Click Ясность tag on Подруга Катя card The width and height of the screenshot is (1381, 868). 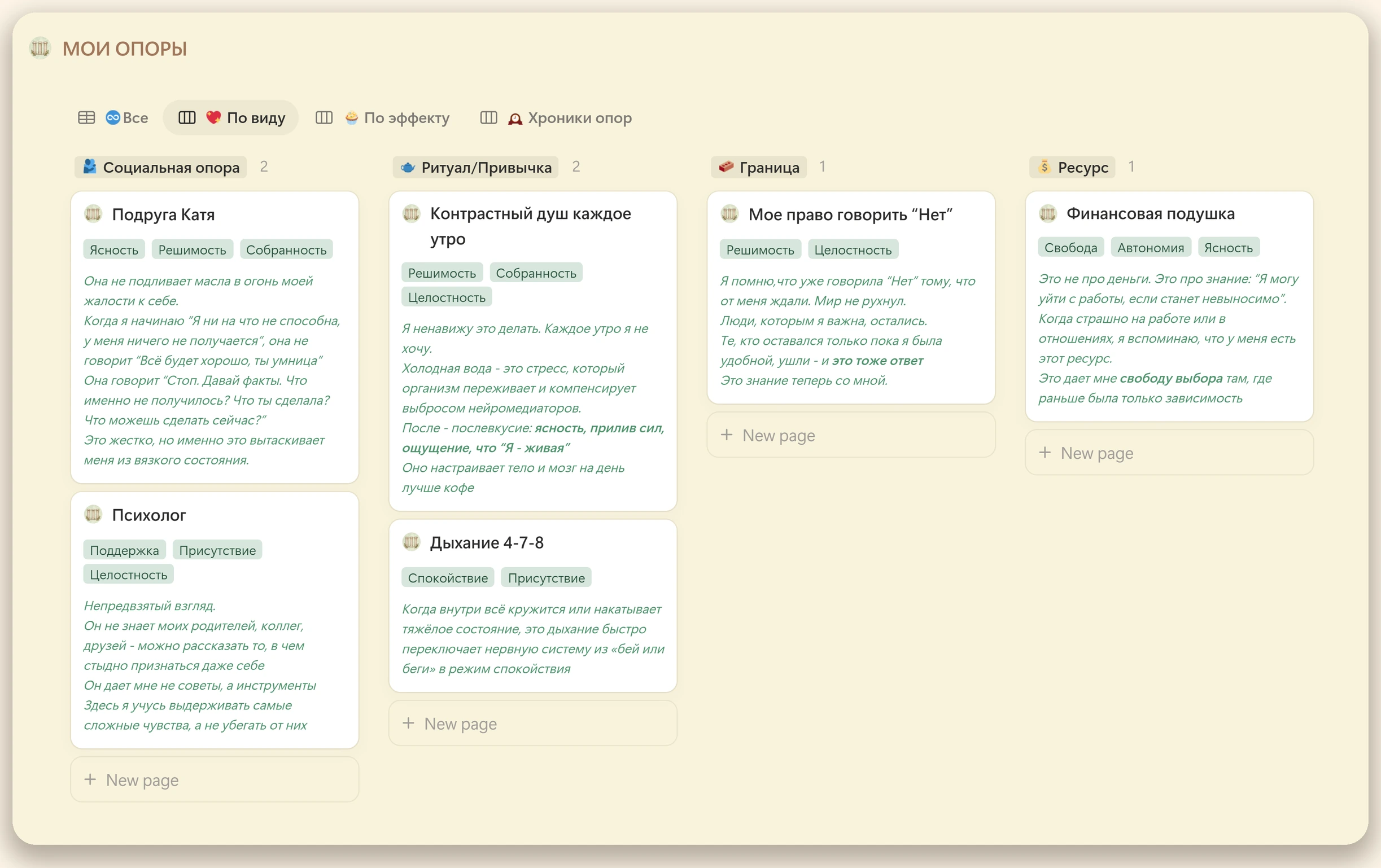pyautogui.click(x=114, y=250)
